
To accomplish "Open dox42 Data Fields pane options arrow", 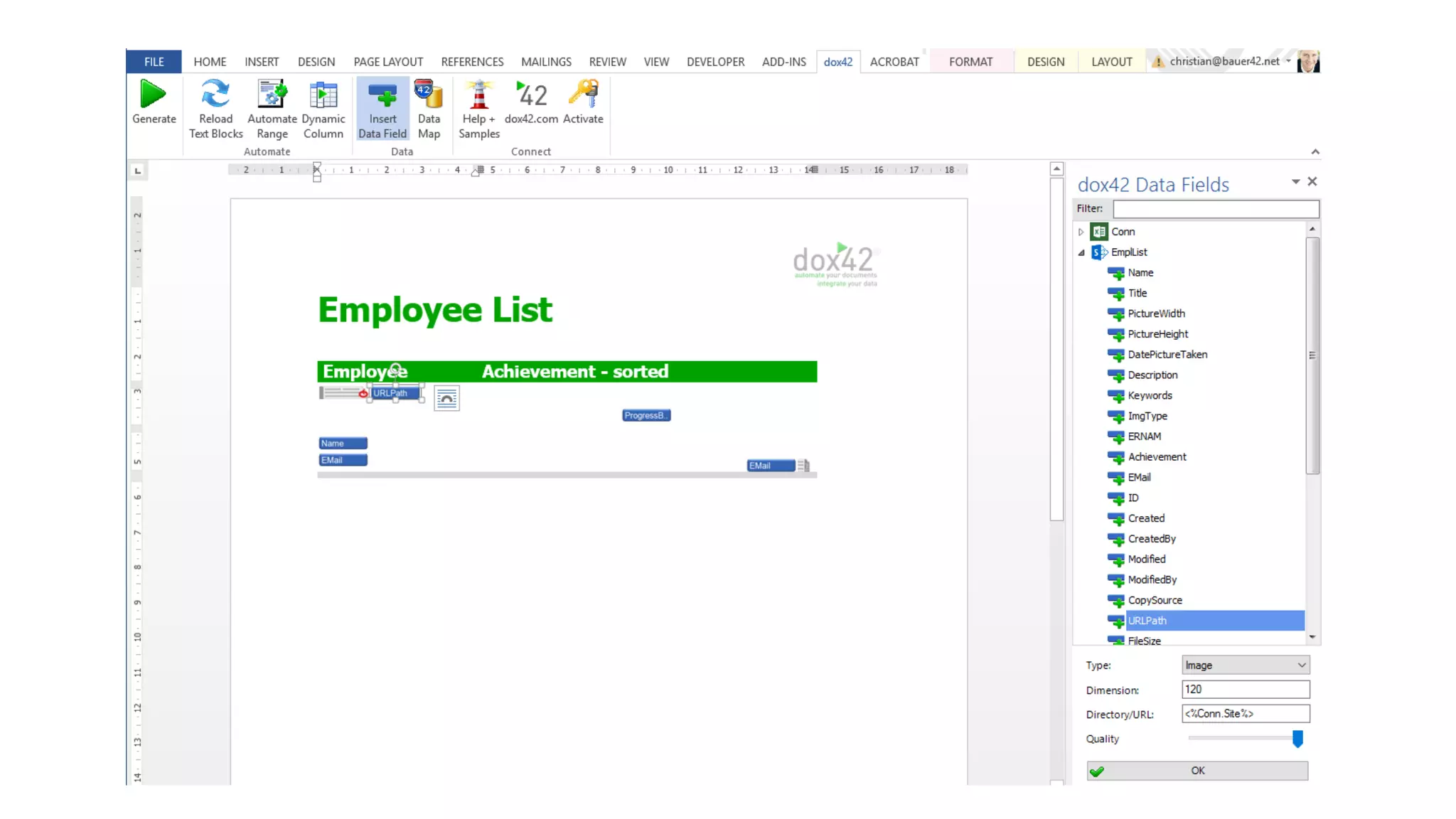I will pos(1295,182).
